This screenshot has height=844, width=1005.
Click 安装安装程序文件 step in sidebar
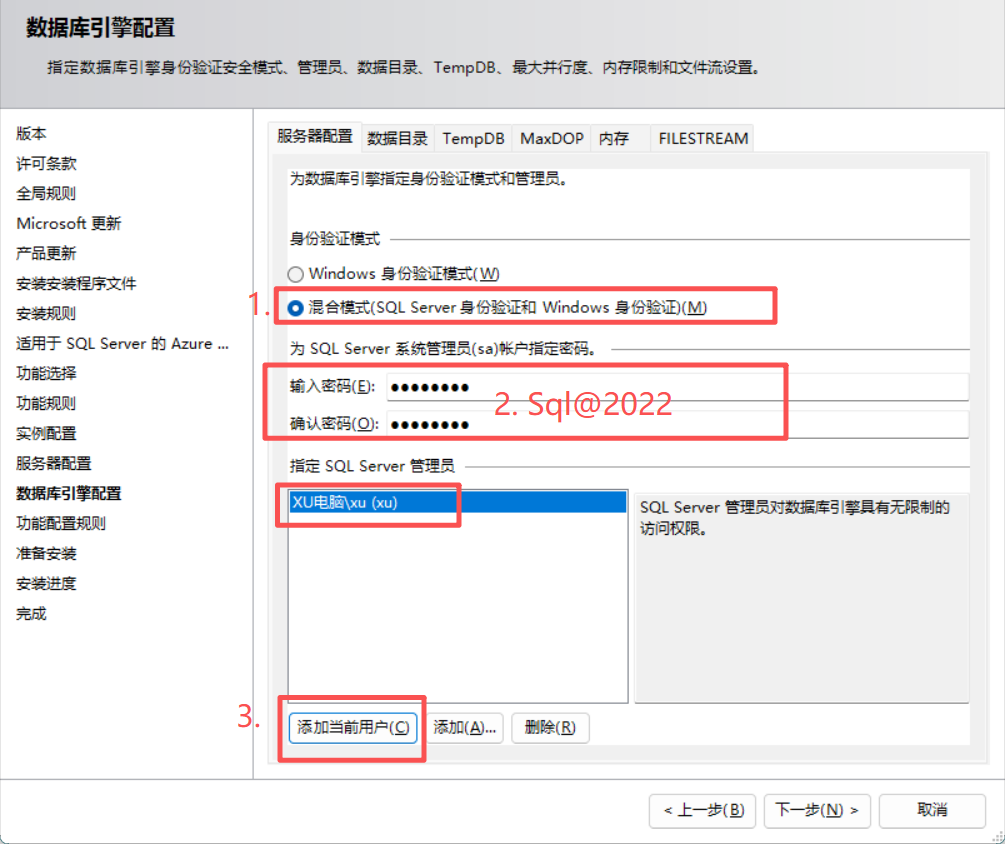click(x=76, y=283)
